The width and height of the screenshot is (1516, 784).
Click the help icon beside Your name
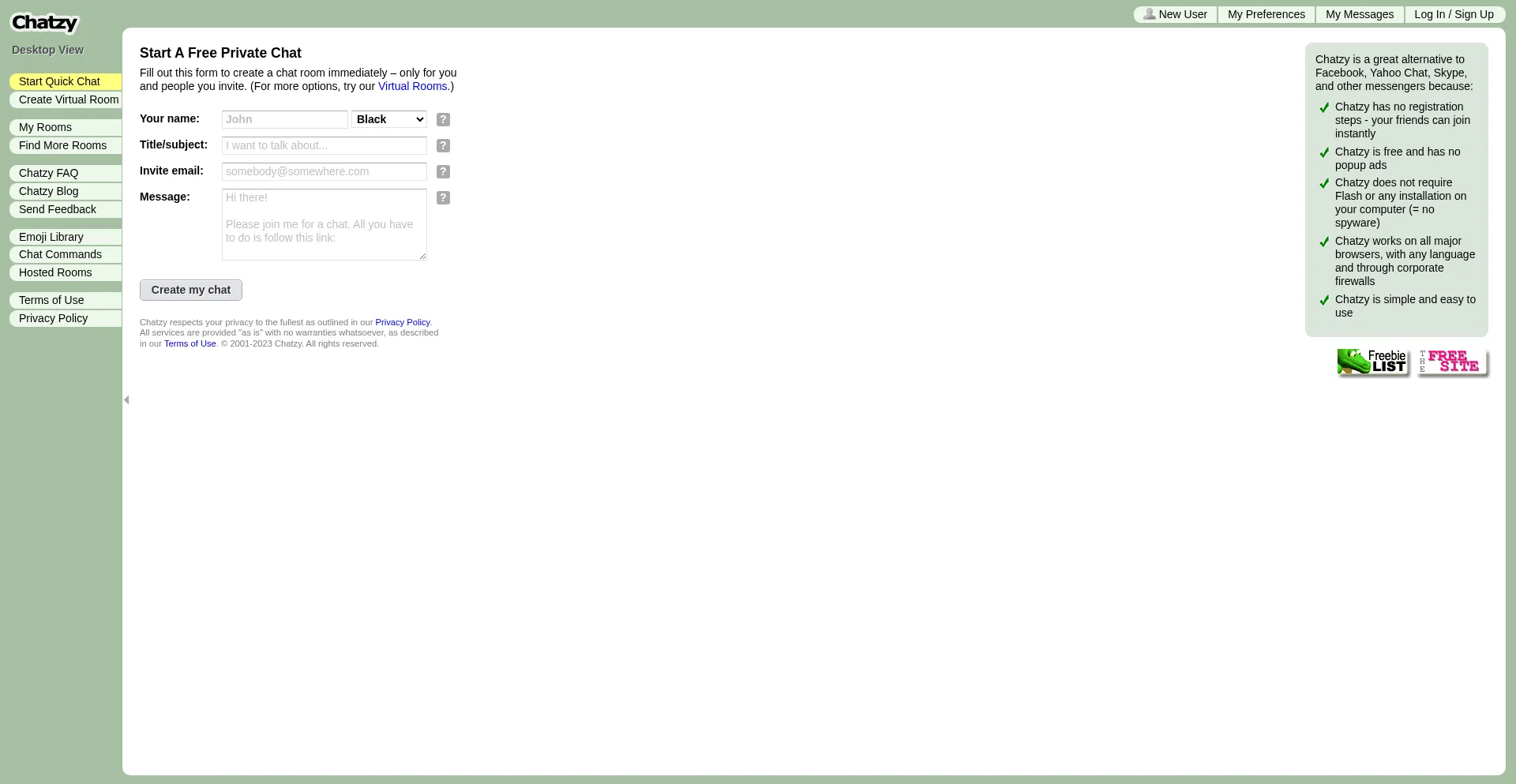click(442, 119)
